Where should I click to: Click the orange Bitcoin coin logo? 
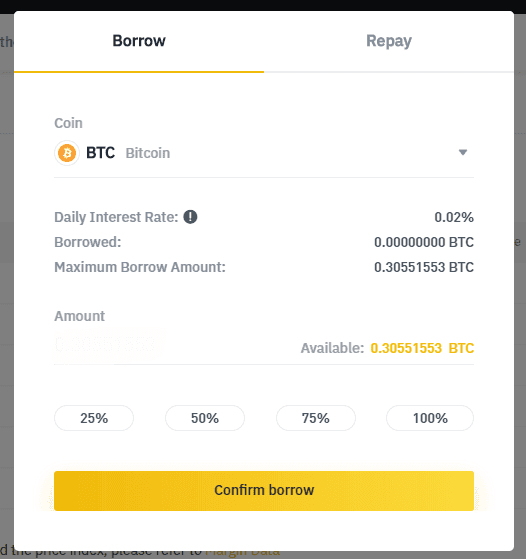coord(67,153)
